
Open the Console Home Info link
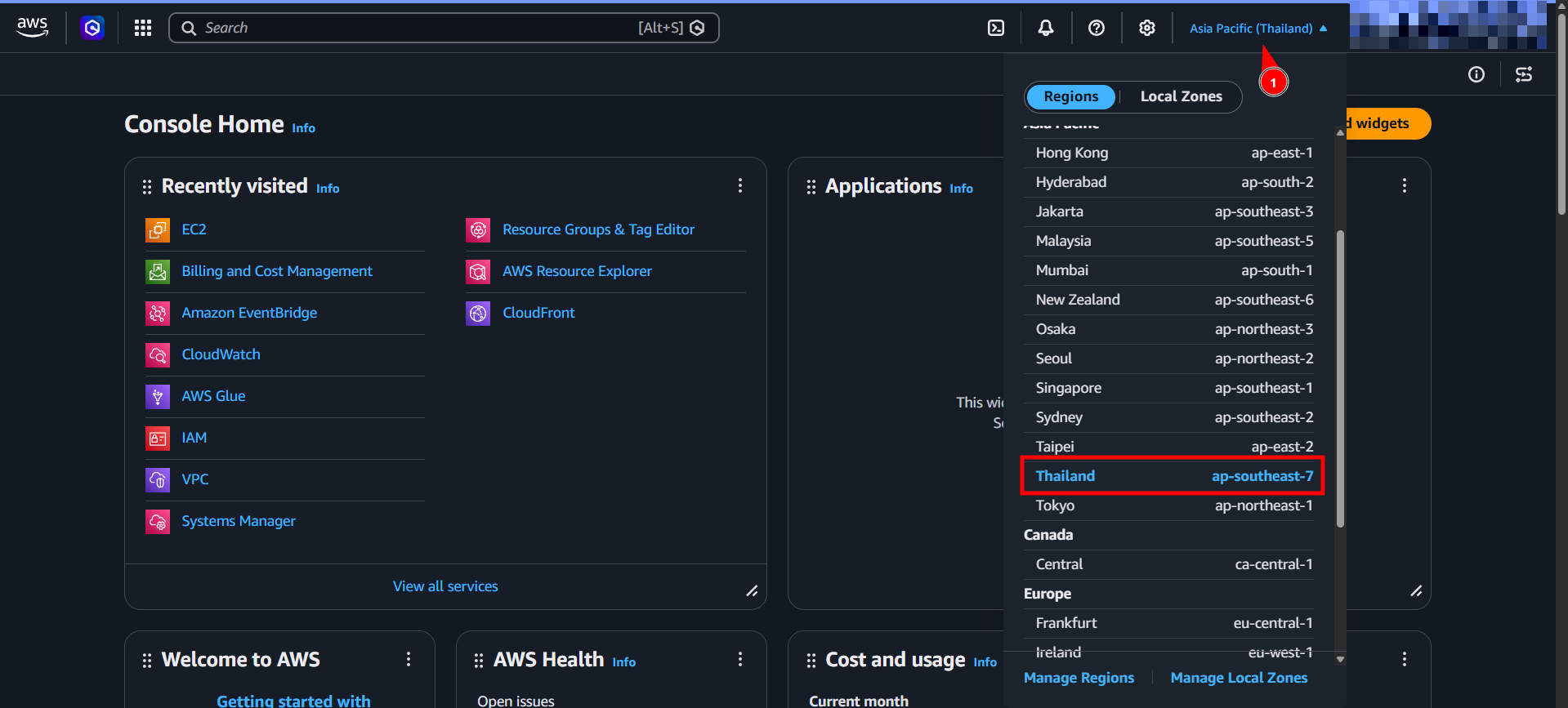click(x=303, y=128)
